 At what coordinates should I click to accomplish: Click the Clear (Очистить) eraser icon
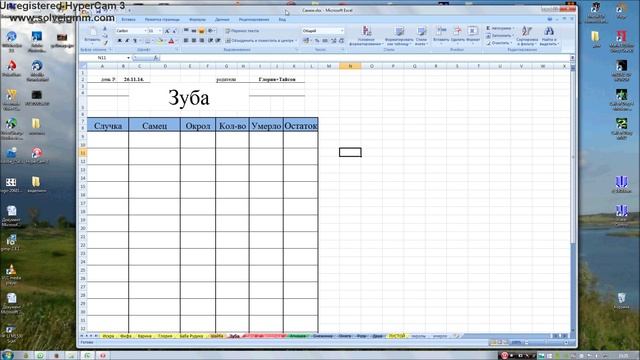click(488, 43)
